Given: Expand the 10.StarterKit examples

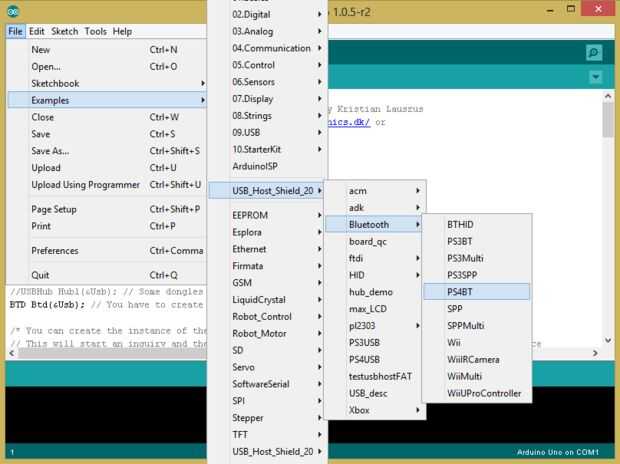Looking at the screenshot, I should coord(267,150).
